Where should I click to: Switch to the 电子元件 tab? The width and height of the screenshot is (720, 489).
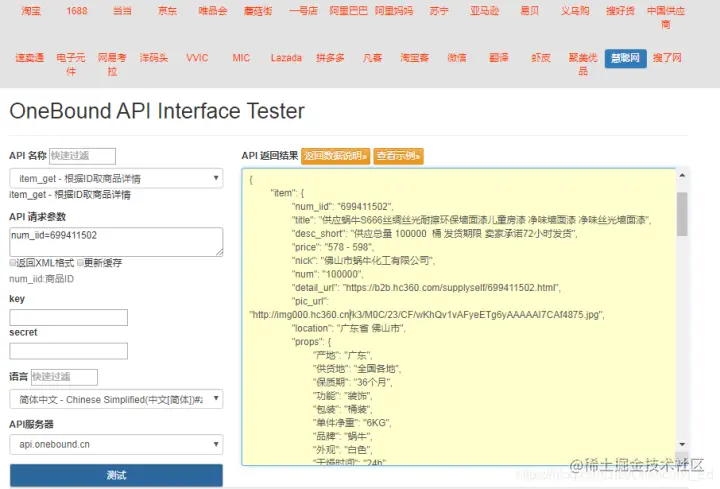pos(71,64)
